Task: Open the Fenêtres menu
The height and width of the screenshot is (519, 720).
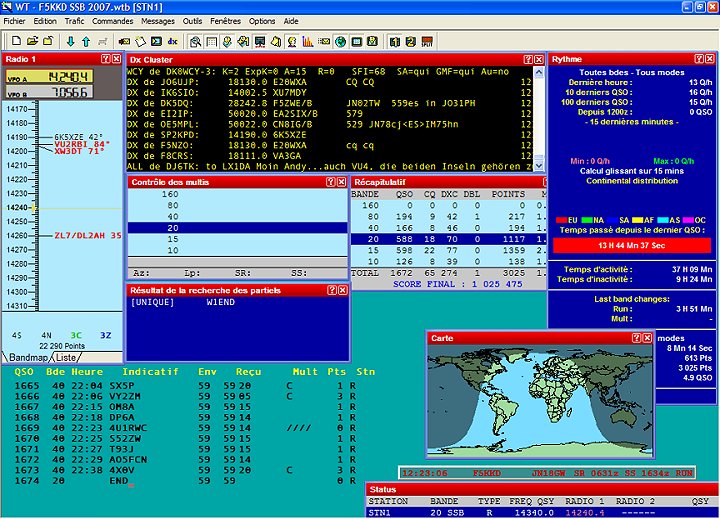Action: click(225, 20)
